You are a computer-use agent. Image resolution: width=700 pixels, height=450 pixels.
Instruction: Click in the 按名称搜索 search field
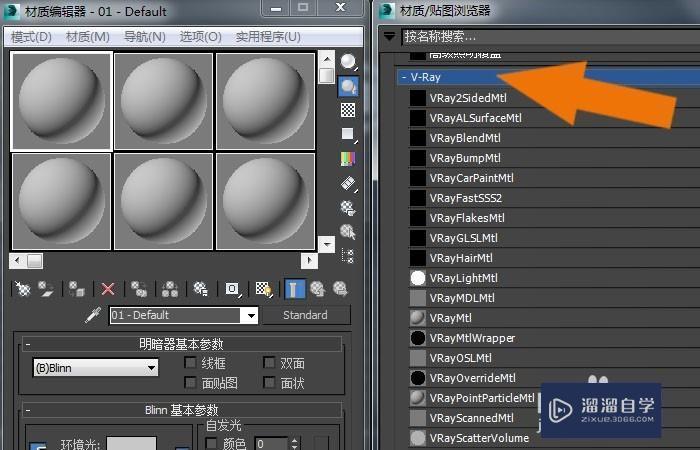coord(551,37)
